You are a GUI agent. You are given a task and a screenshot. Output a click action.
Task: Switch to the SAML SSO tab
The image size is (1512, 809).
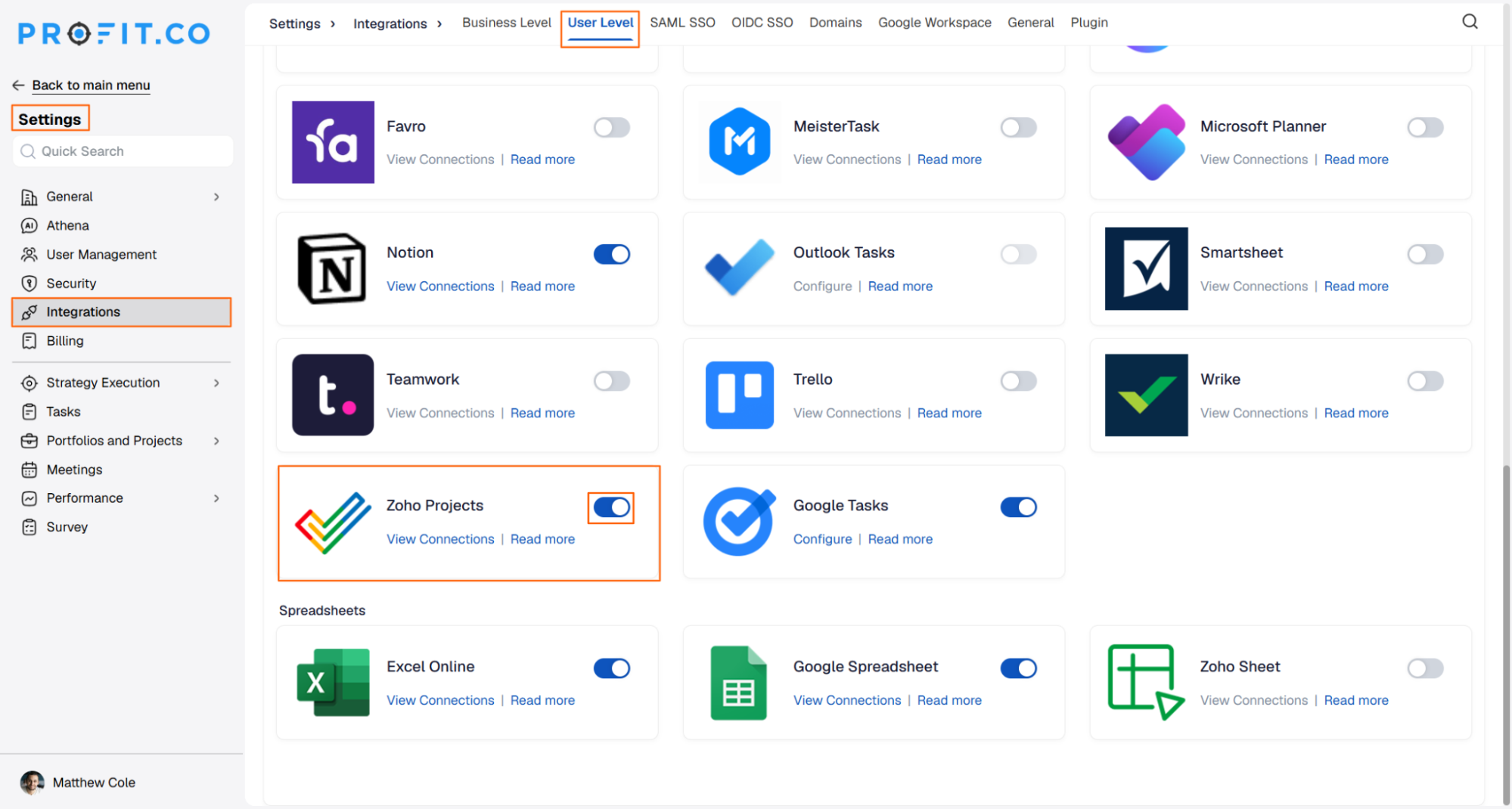tap(682, 23)
